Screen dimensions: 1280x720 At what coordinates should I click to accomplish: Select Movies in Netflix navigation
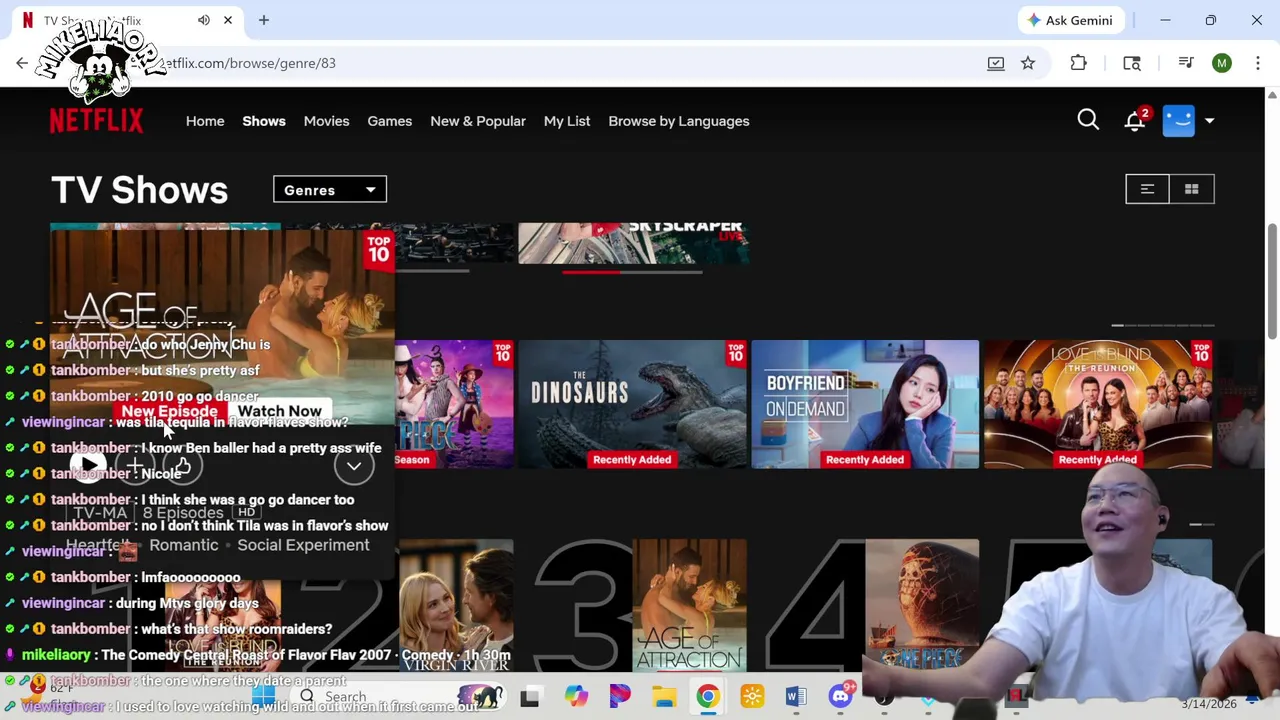click(x=326, y=121)
